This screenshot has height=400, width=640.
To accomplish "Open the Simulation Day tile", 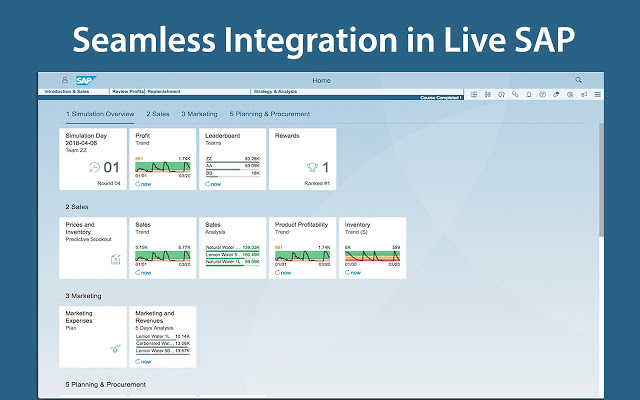I will point(93,159).
